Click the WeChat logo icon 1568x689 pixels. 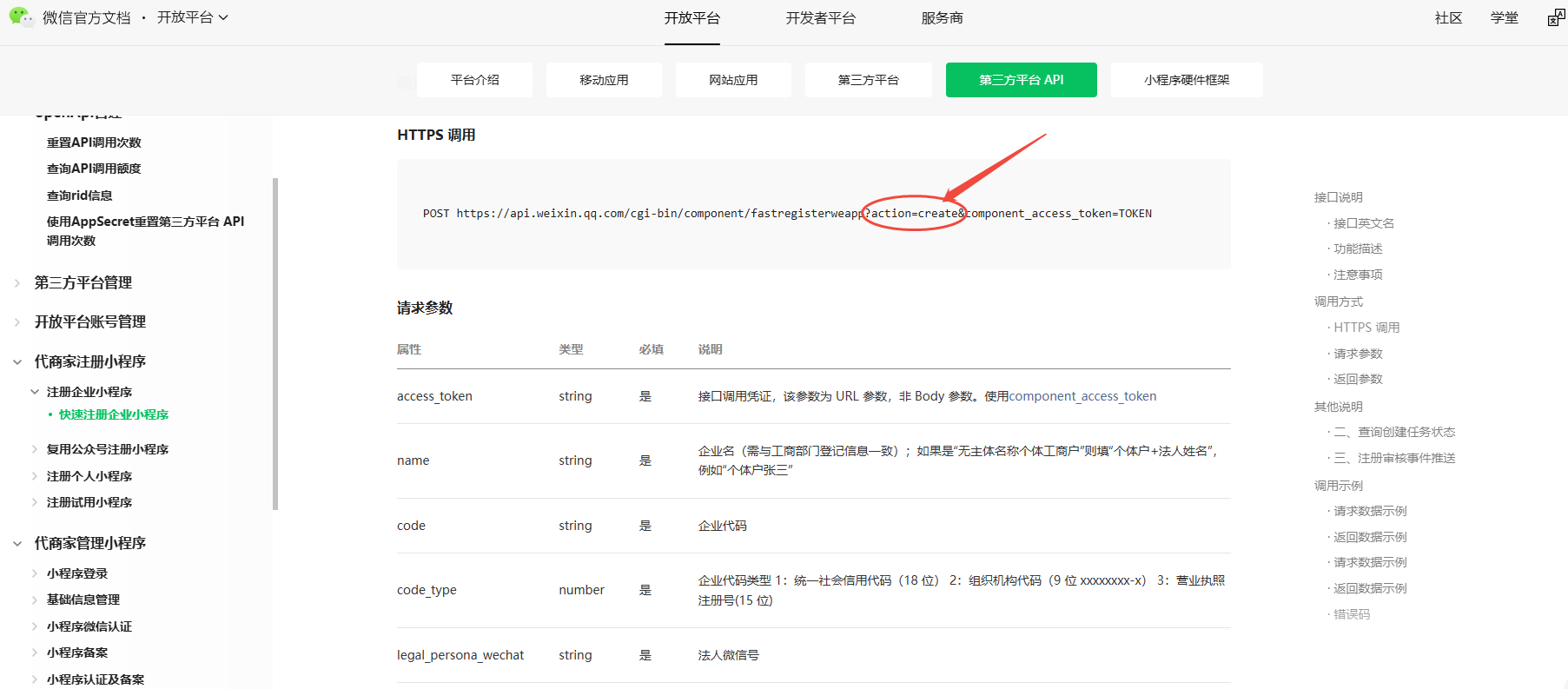[21, 17]
